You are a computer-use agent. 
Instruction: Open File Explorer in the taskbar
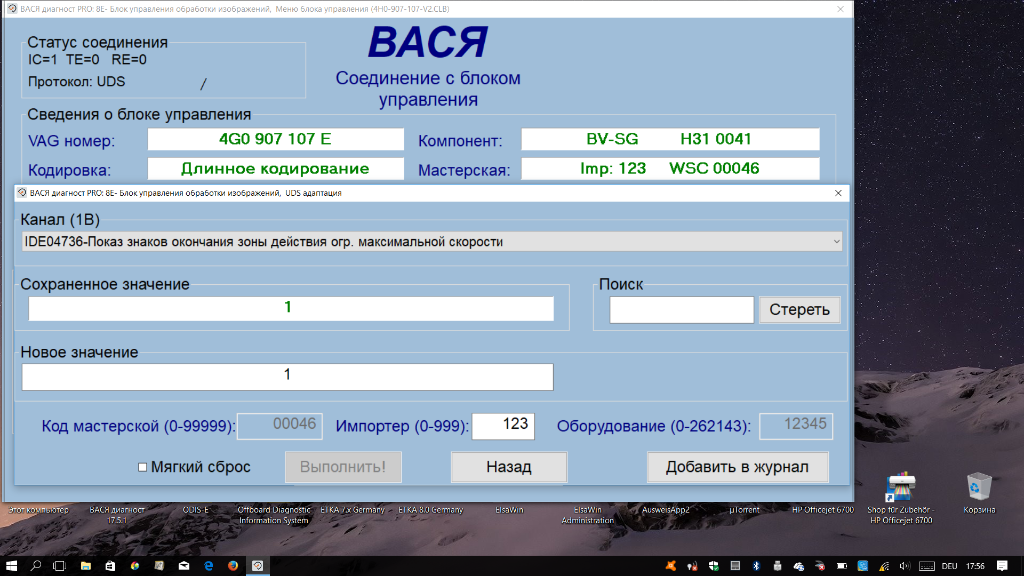87,566
